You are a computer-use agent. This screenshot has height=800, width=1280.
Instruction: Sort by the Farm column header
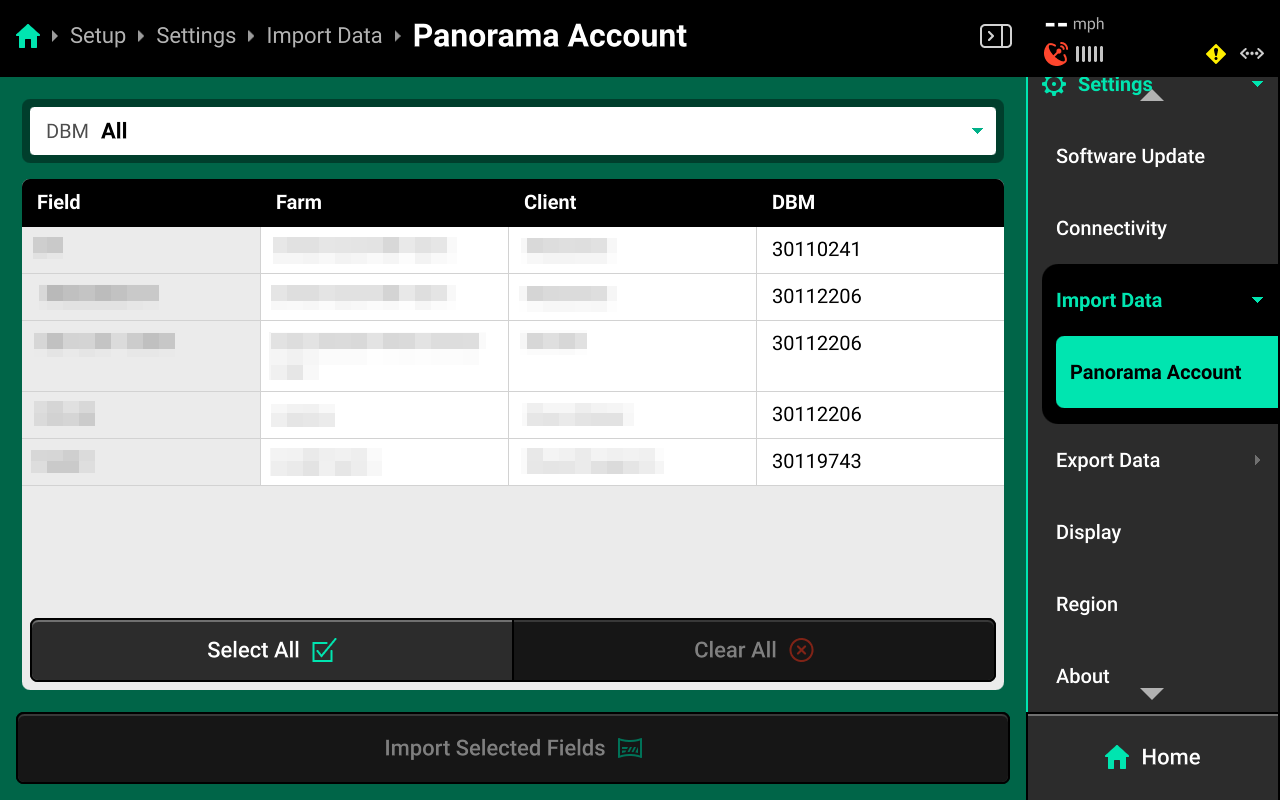pyautogui.click(x=299, y=202)
